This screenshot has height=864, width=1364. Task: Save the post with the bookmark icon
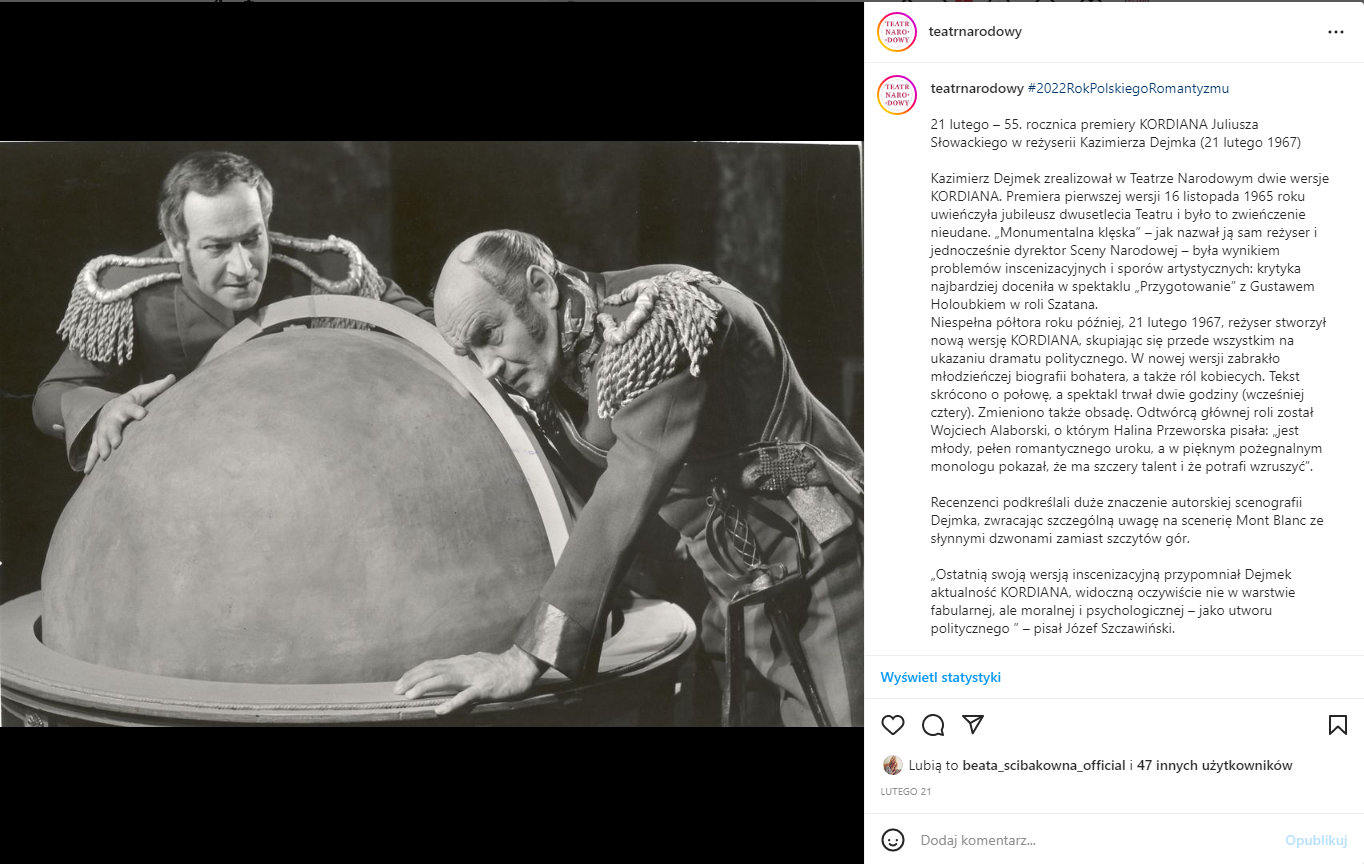point(1337,725)
